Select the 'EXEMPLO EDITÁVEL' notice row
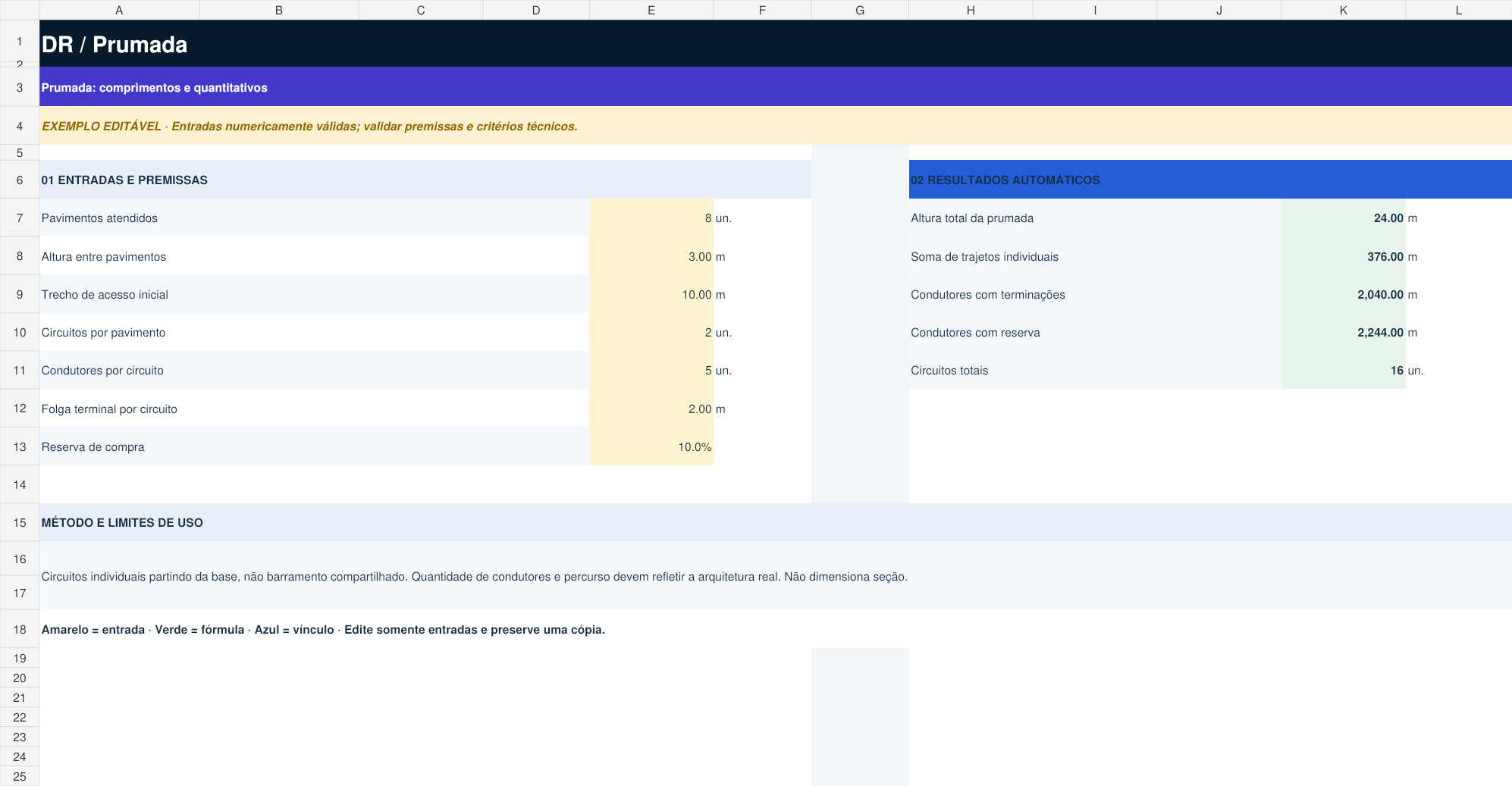This screenshot has height=786, width=1512. click(x=775, y=126)
